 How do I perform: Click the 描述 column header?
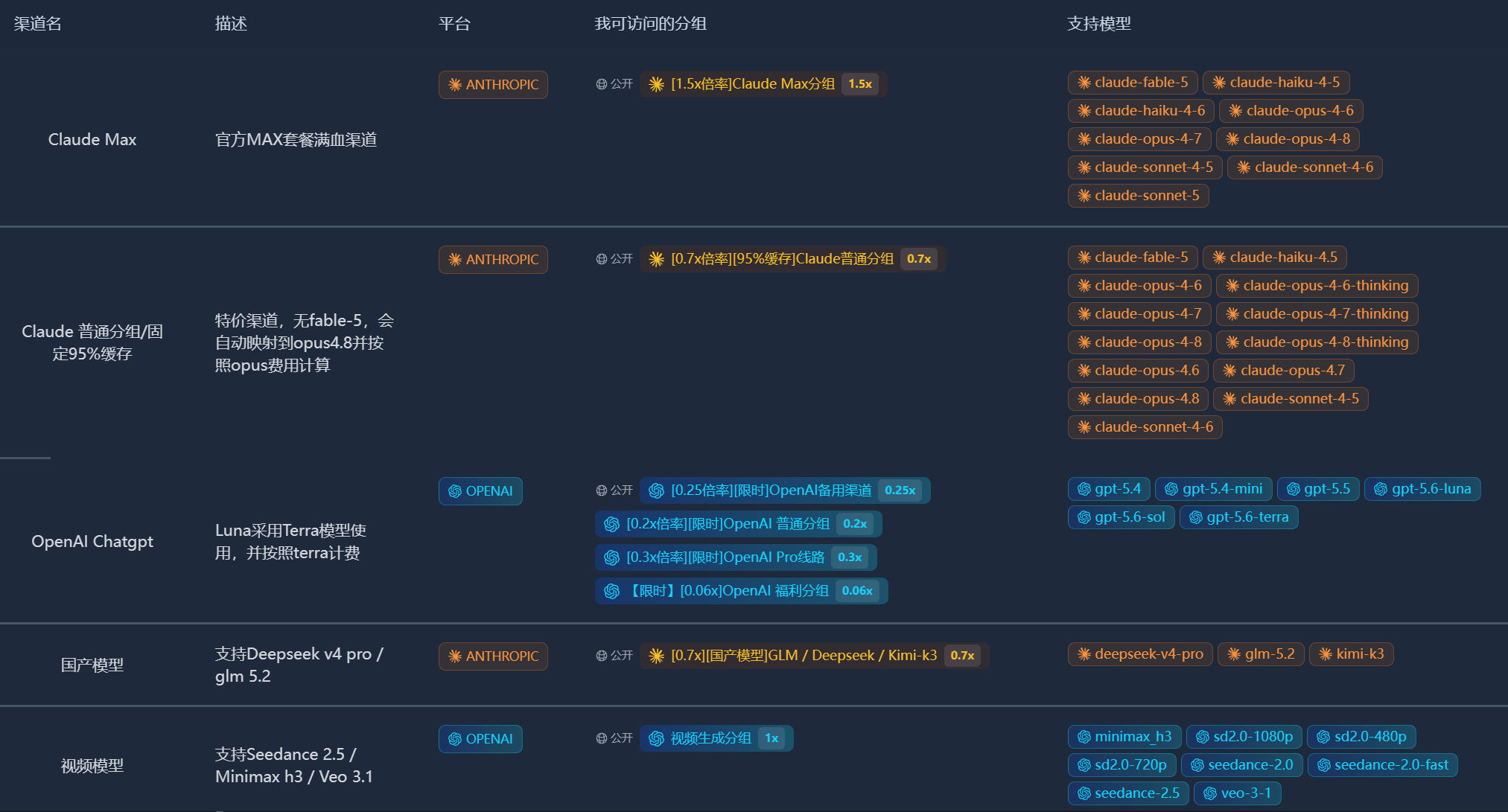click(231, 24)
